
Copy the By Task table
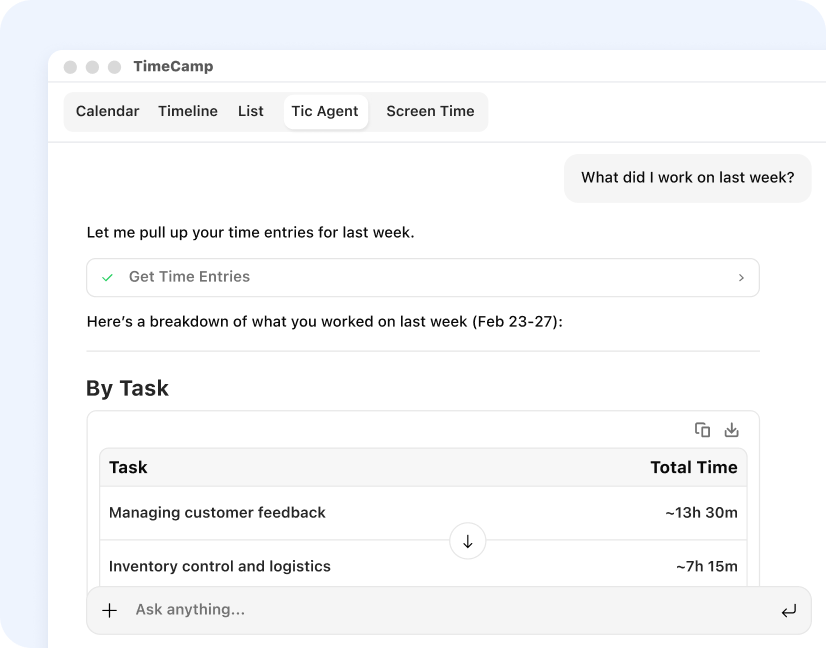click(x=702, y=430)
